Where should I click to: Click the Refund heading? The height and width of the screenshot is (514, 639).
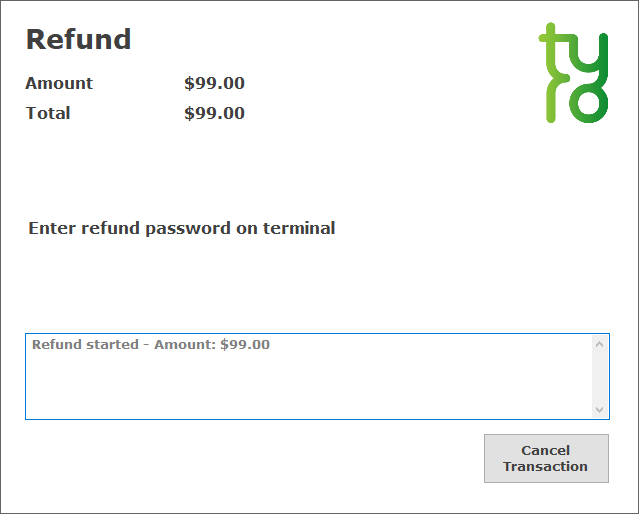(x=78, y=39)
